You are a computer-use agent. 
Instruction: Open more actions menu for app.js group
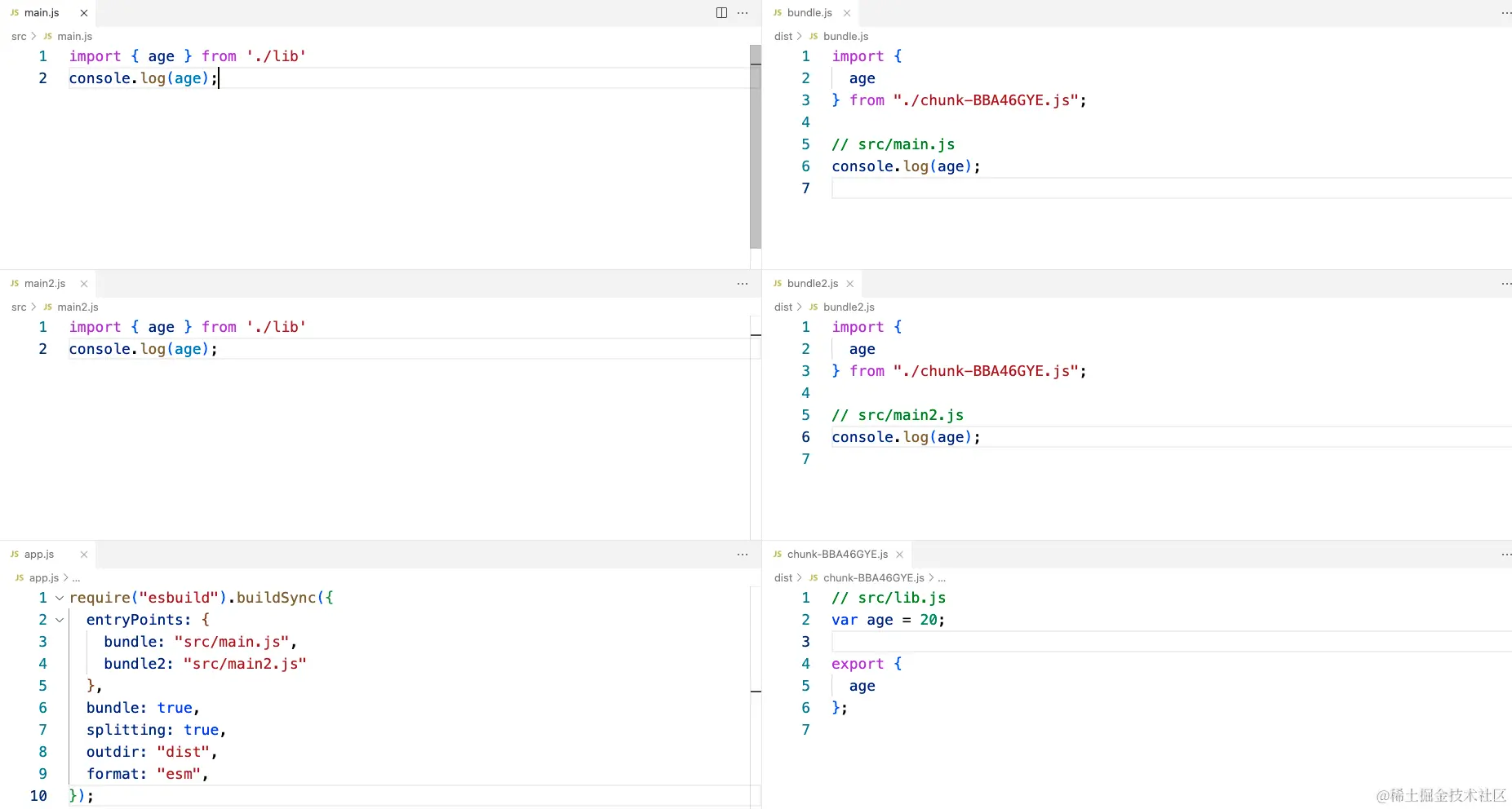(x=743, y=555)
